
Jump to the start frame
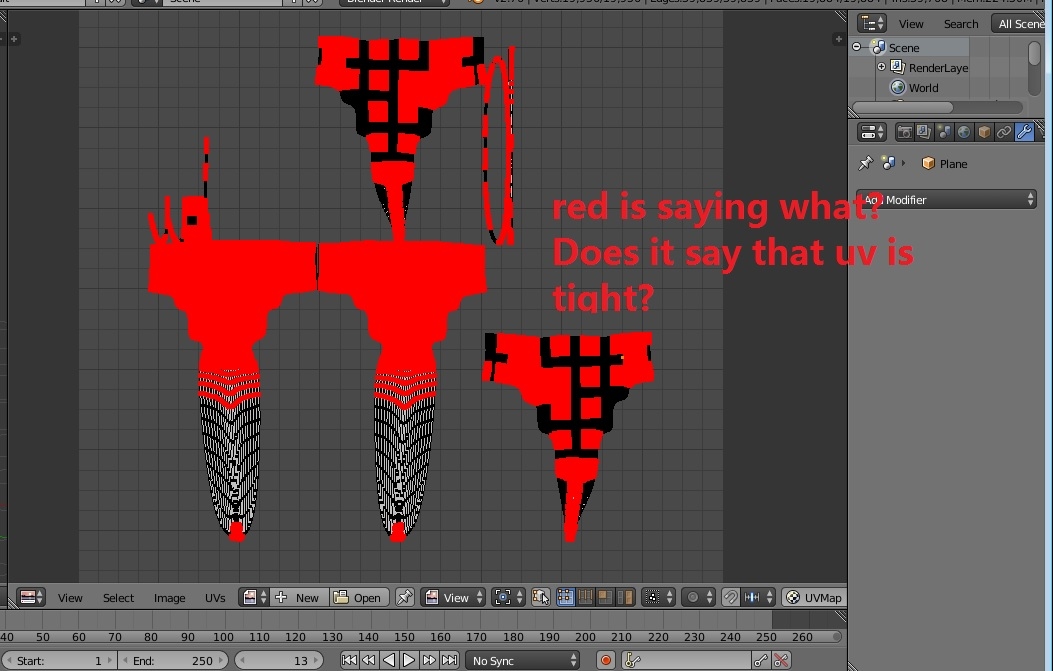tap(349, 660)
